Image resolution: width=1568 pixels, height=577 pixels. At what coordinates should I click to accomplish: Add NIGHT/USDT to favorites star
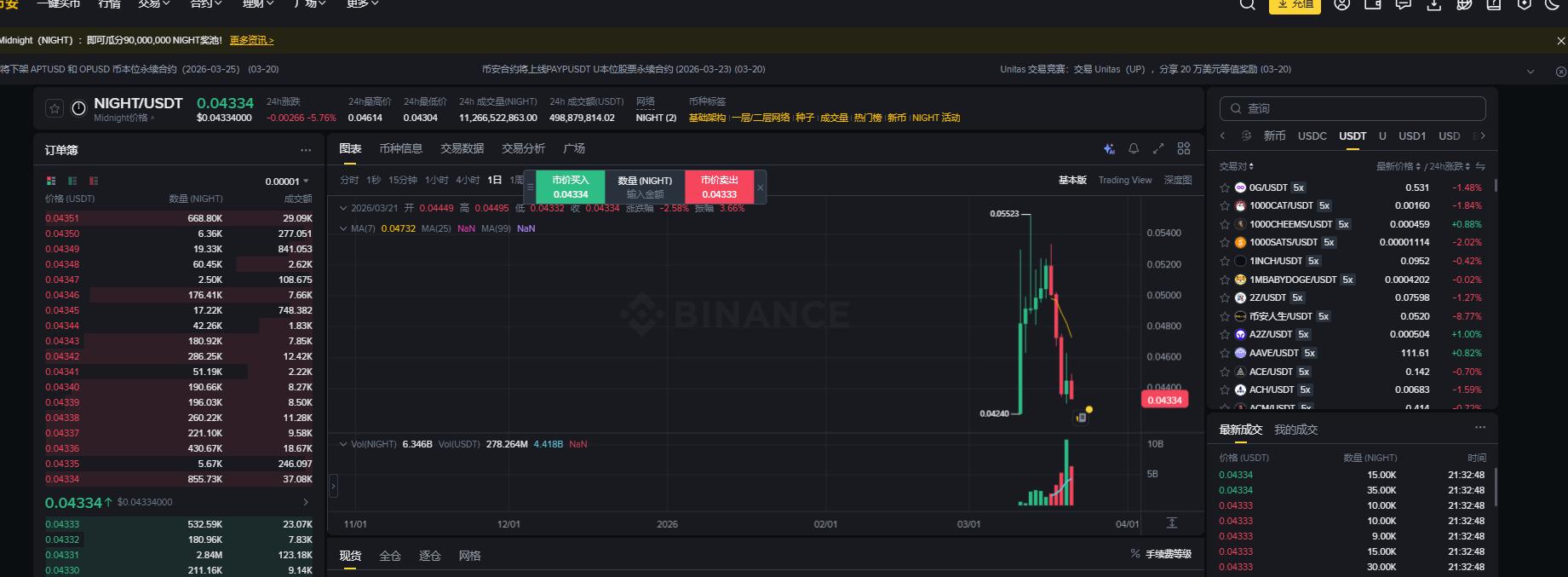tap(55, 108)
